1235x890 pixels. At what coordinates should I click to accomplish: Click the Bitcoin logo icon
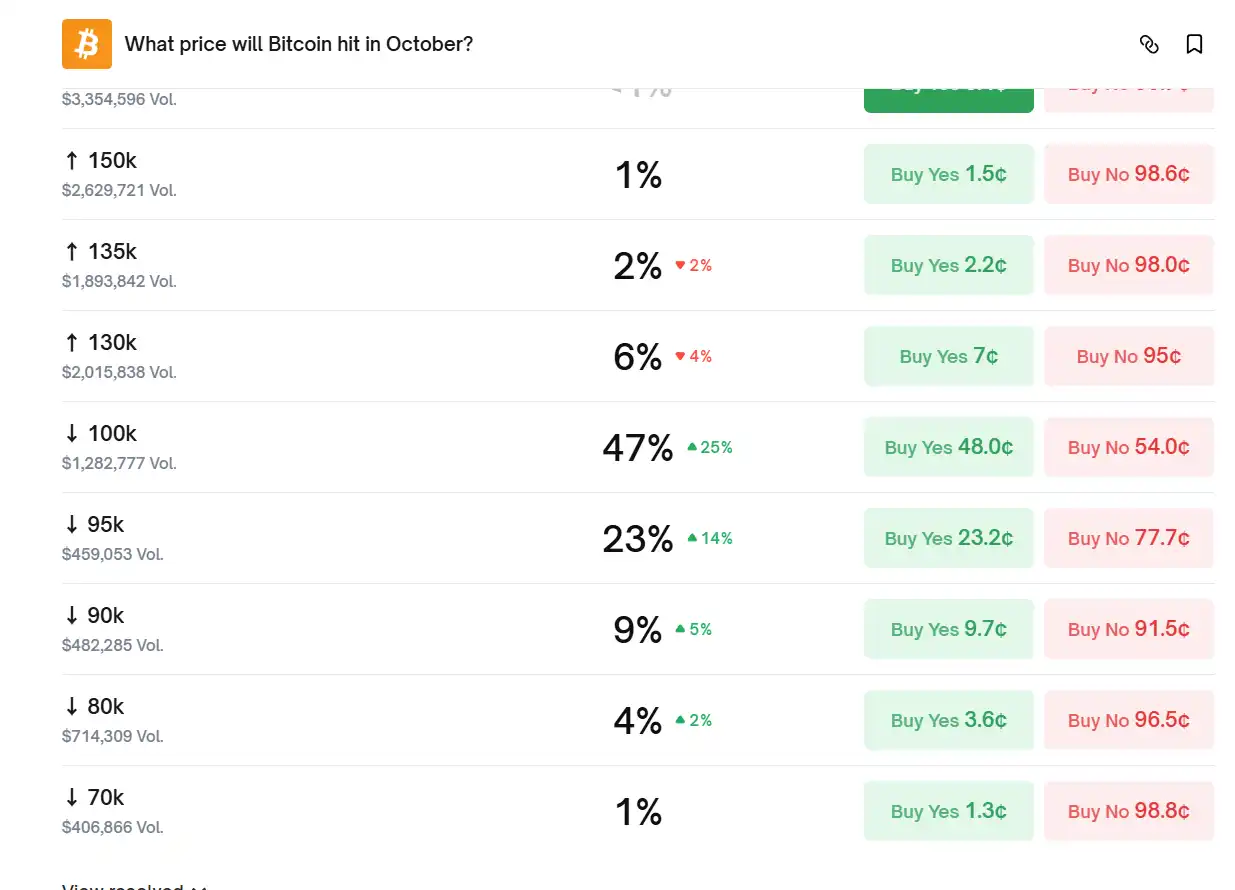point(87,44)
